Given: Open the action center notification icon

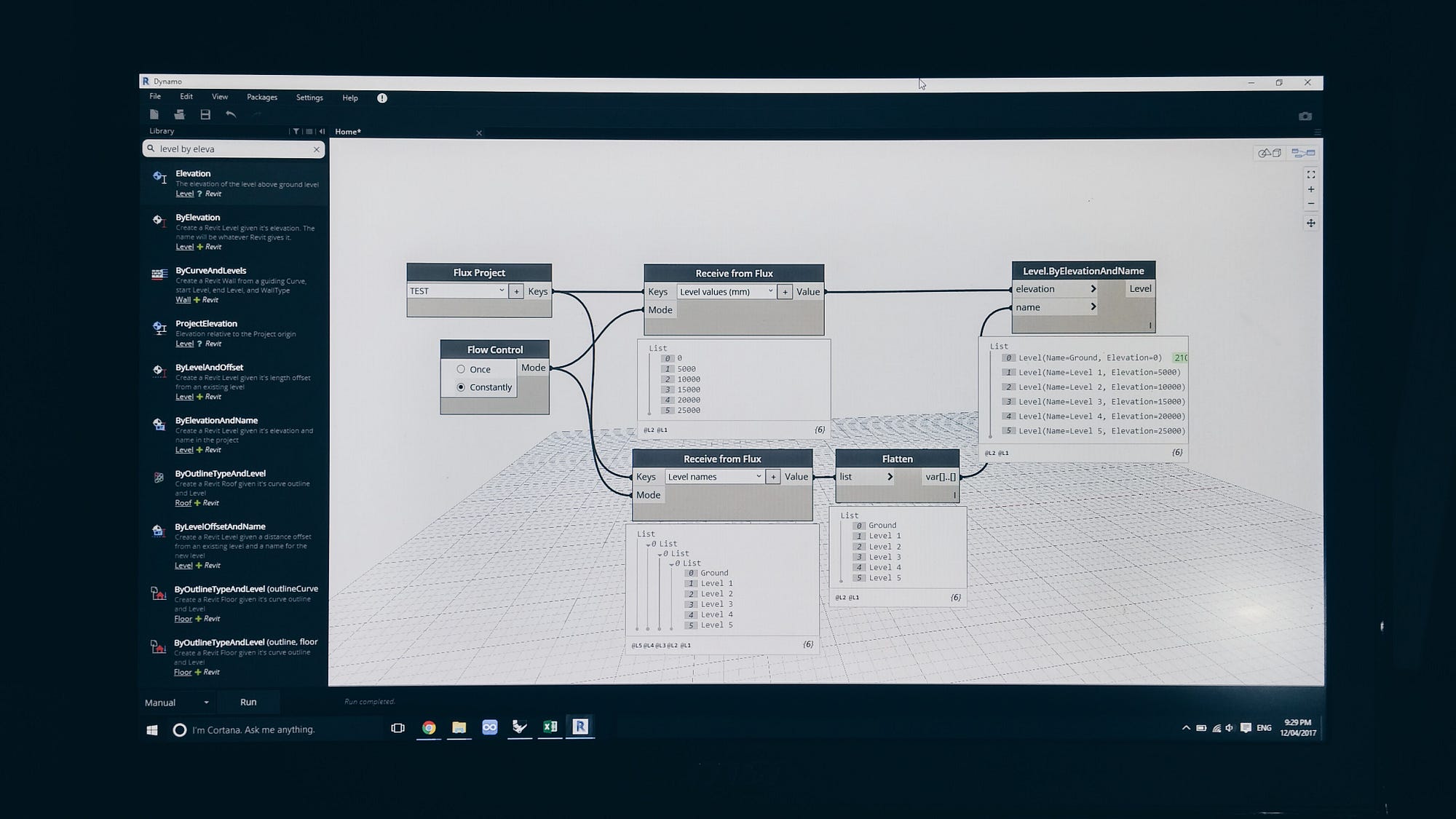Looking at the screenshot, I should [1246, 728].
